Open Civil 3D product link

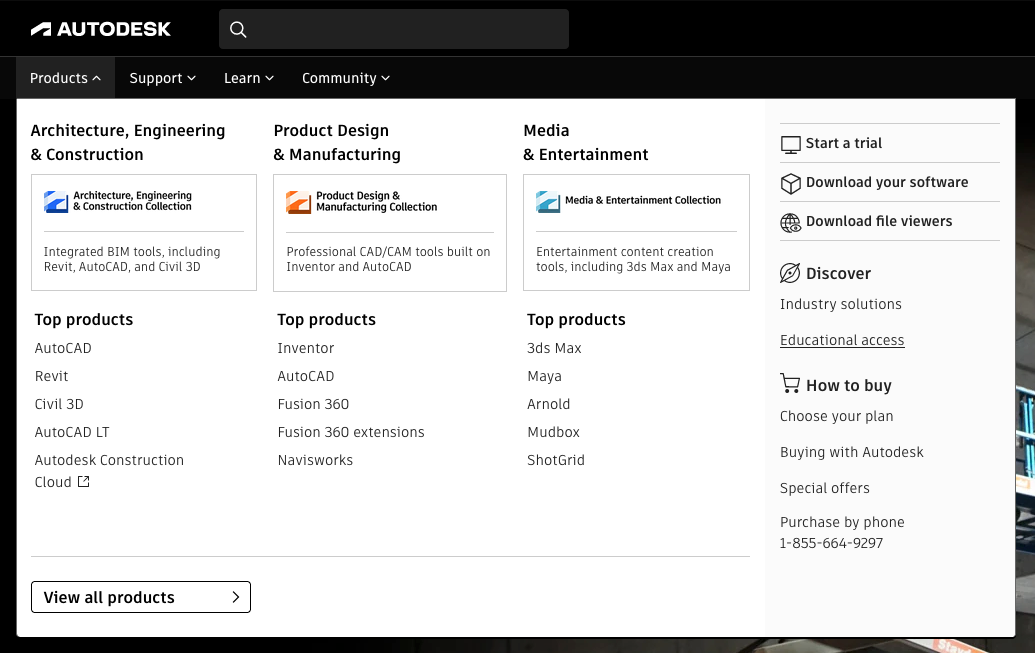coord(59,404)
